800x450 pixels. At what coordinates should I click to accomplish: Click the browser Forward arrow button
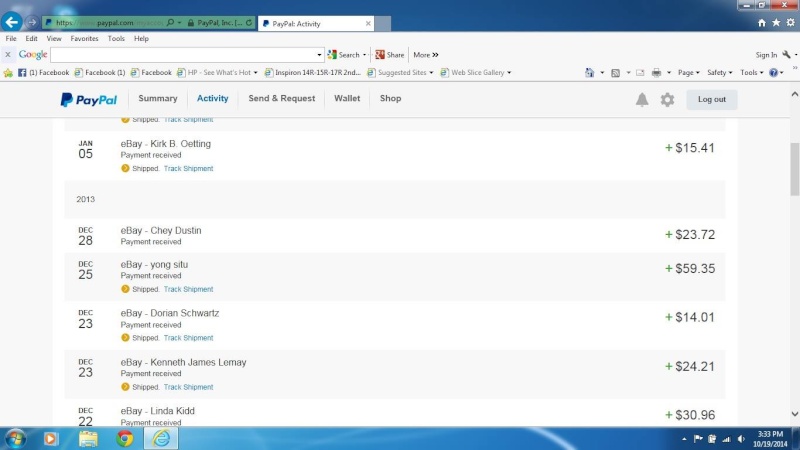point(32,22)
